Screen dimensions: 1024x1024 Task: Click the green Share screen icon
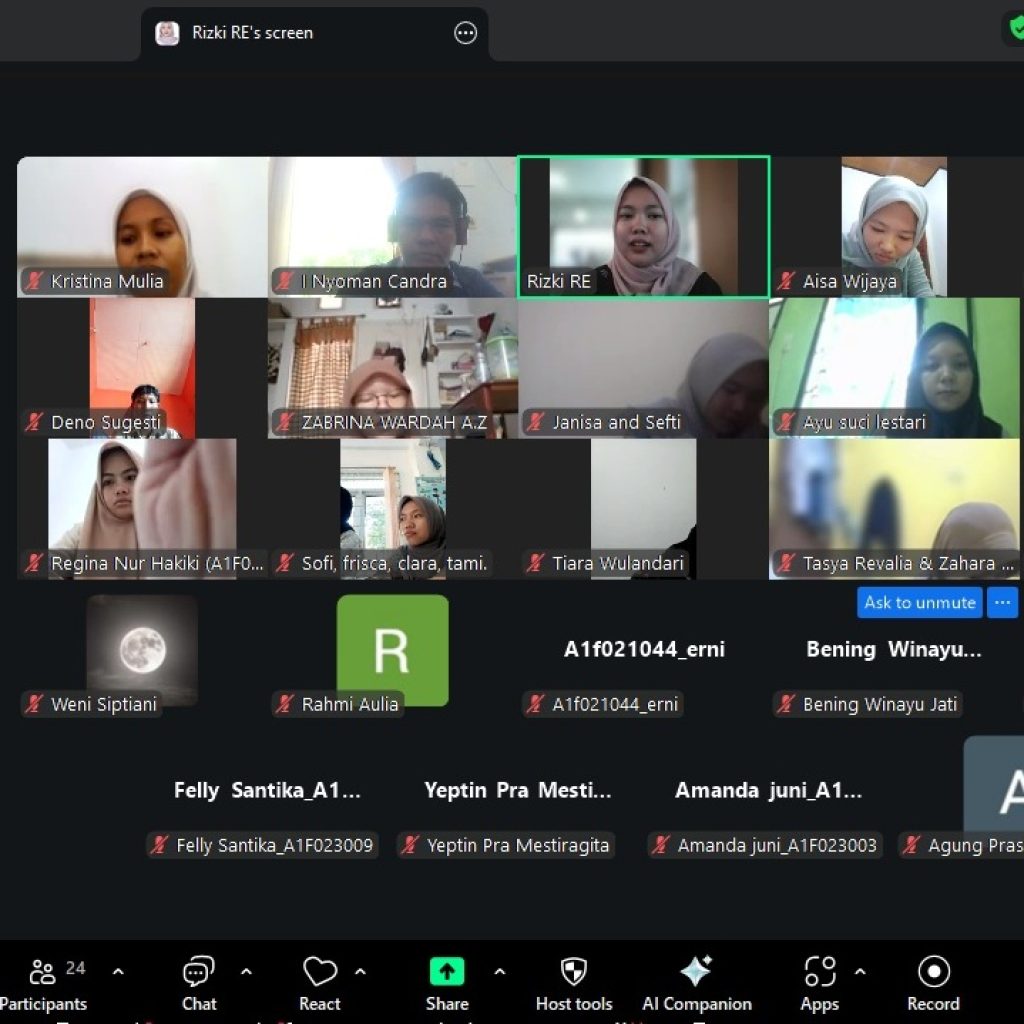(446, 972)
